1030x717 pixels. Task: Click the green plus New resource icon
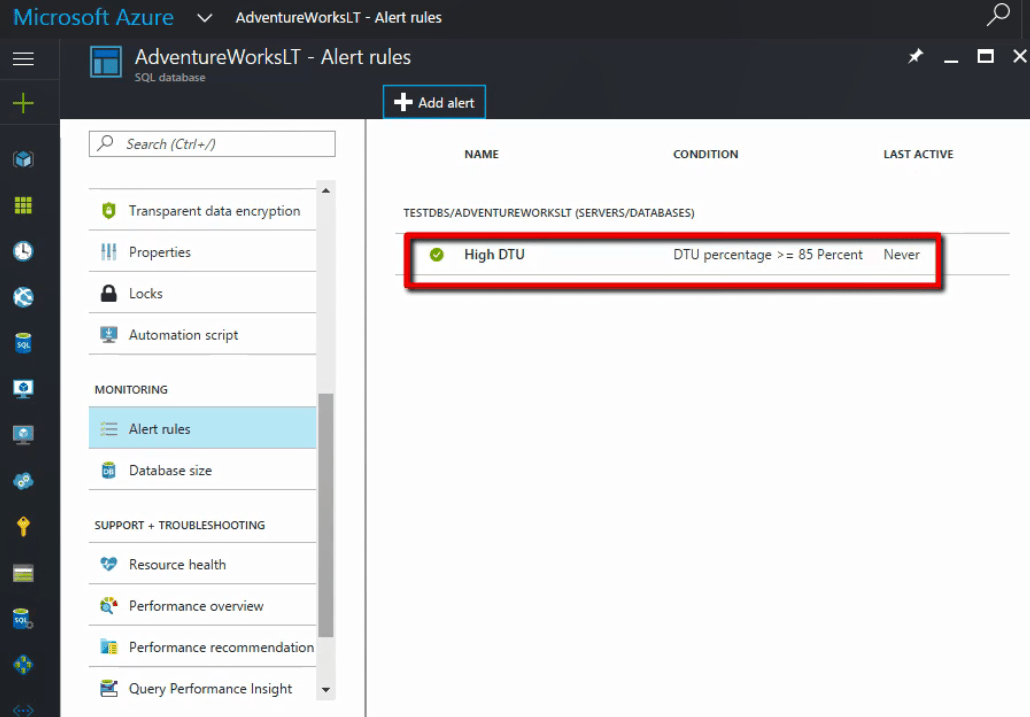coord(23,104)
